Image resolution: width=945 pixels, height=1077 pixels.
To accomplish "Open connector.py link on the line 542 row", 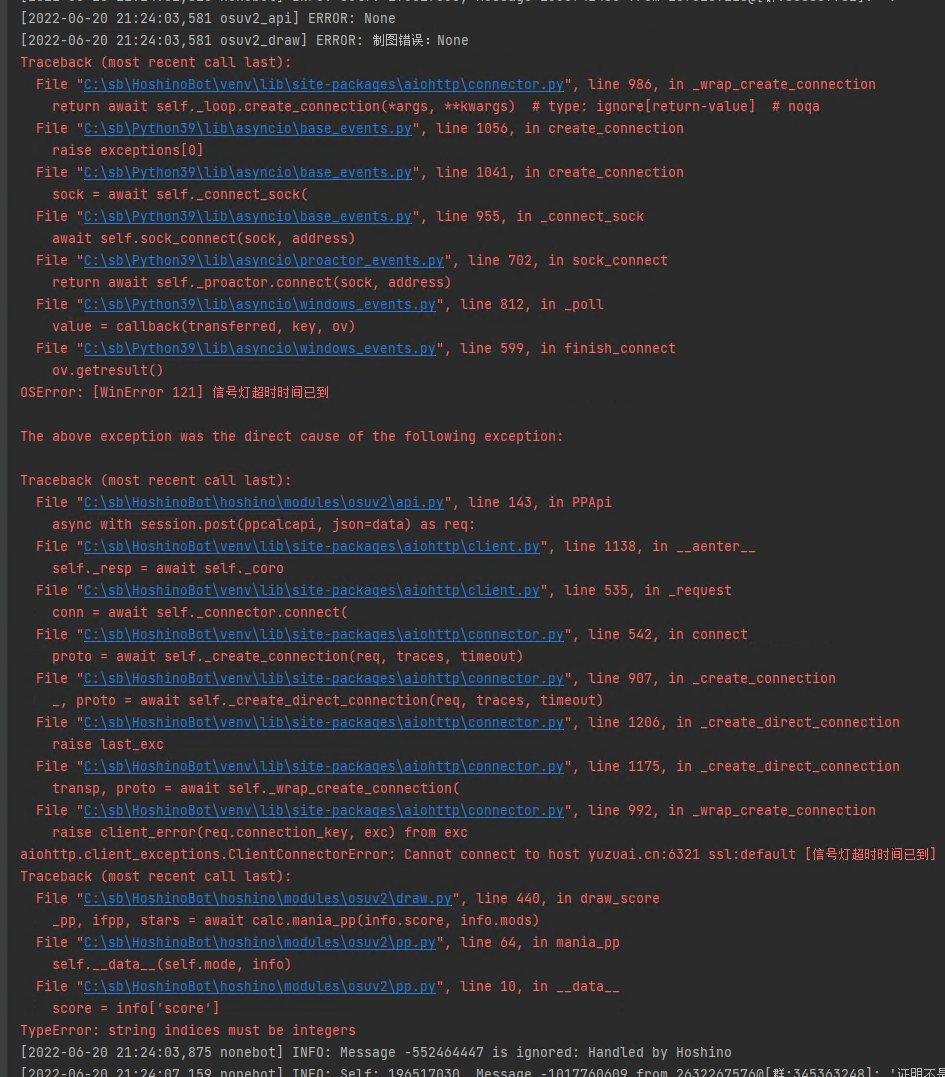I will [323, 634].
